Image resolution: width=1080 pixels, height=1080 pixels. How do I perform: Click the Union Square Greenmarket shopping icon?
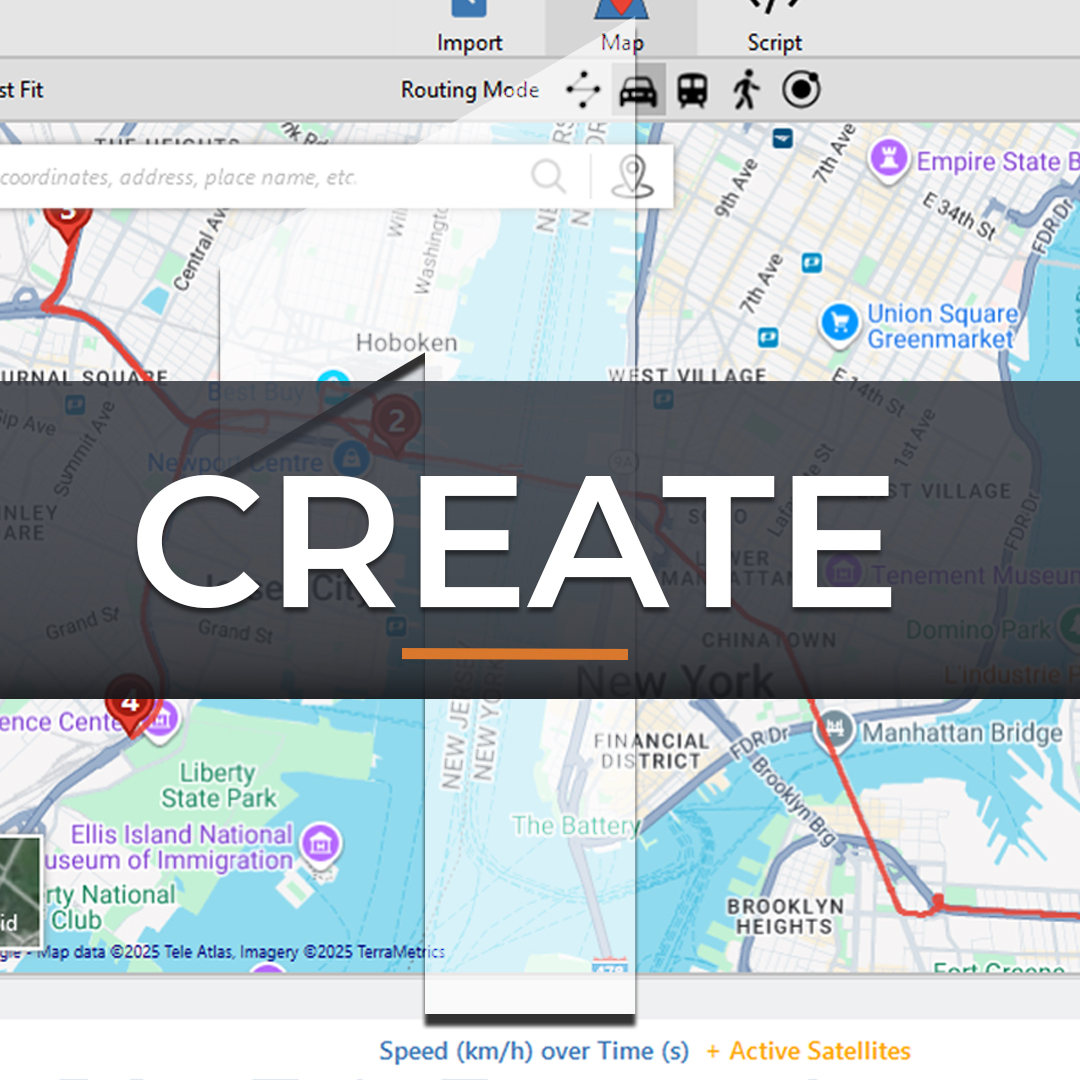[840, 323]
